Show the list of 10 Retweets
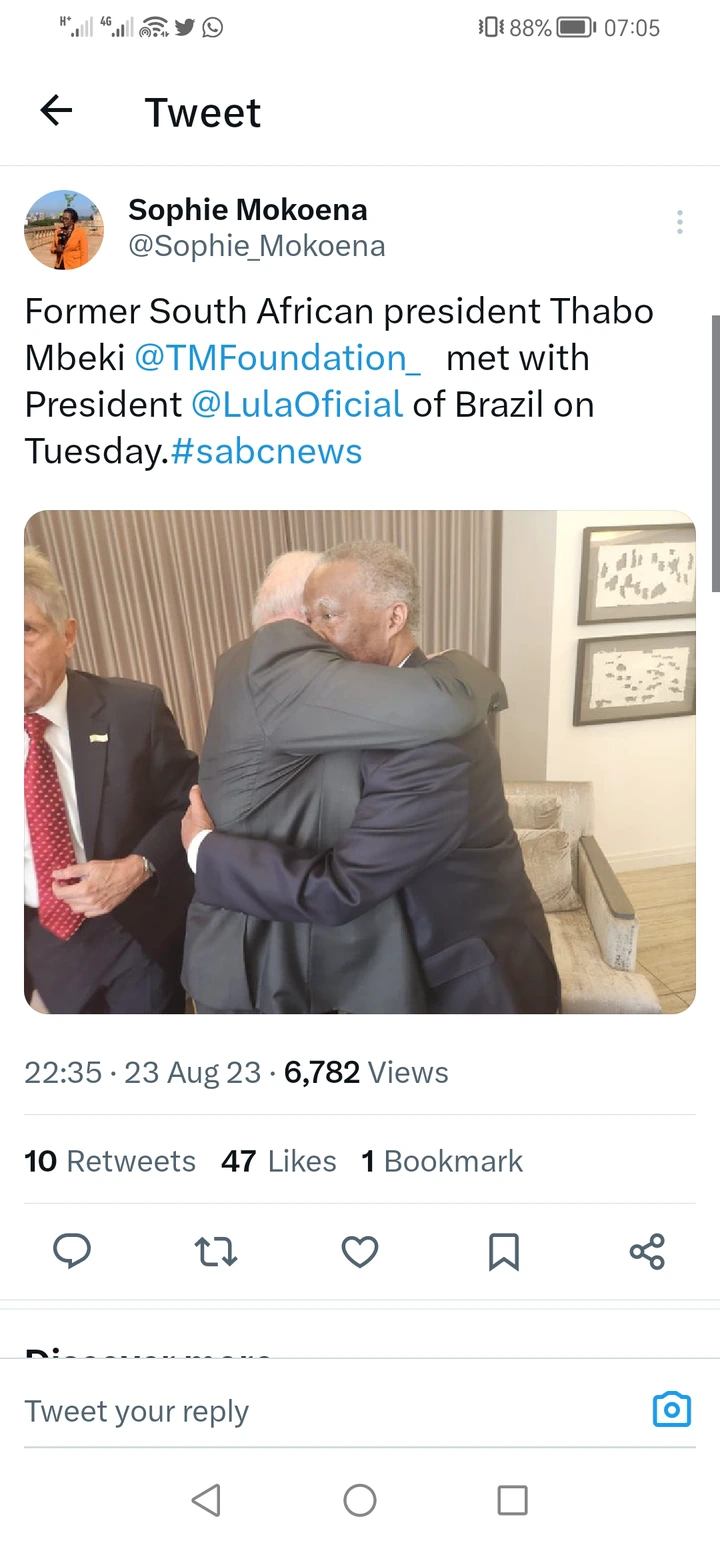The width and height of the screenshot is (720, 1541). [x=110, y=1161]
